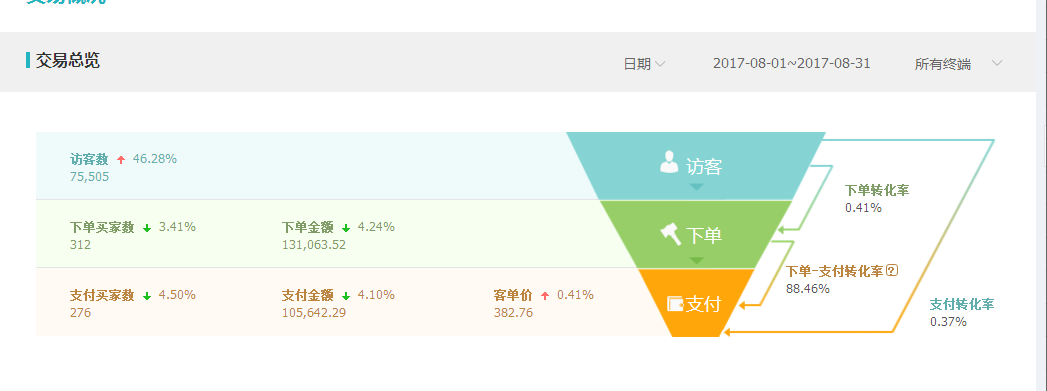
Task: Click the orange 支付 funnel segment
Action: [x=696, y=302]
